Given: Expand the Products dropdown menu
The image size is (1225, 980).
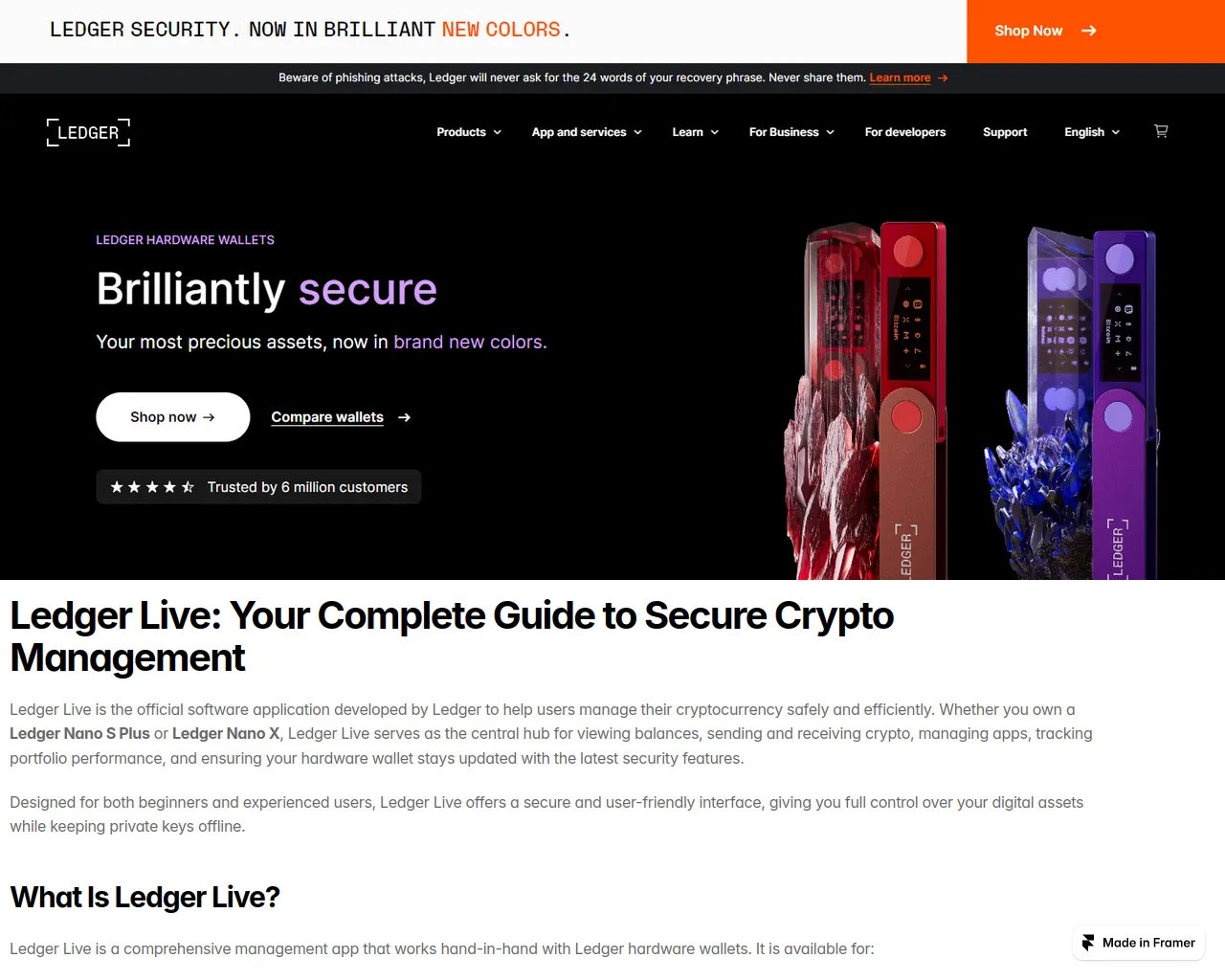Looking at the screenshot, I should pyautogui.click(x=469, y=132).
